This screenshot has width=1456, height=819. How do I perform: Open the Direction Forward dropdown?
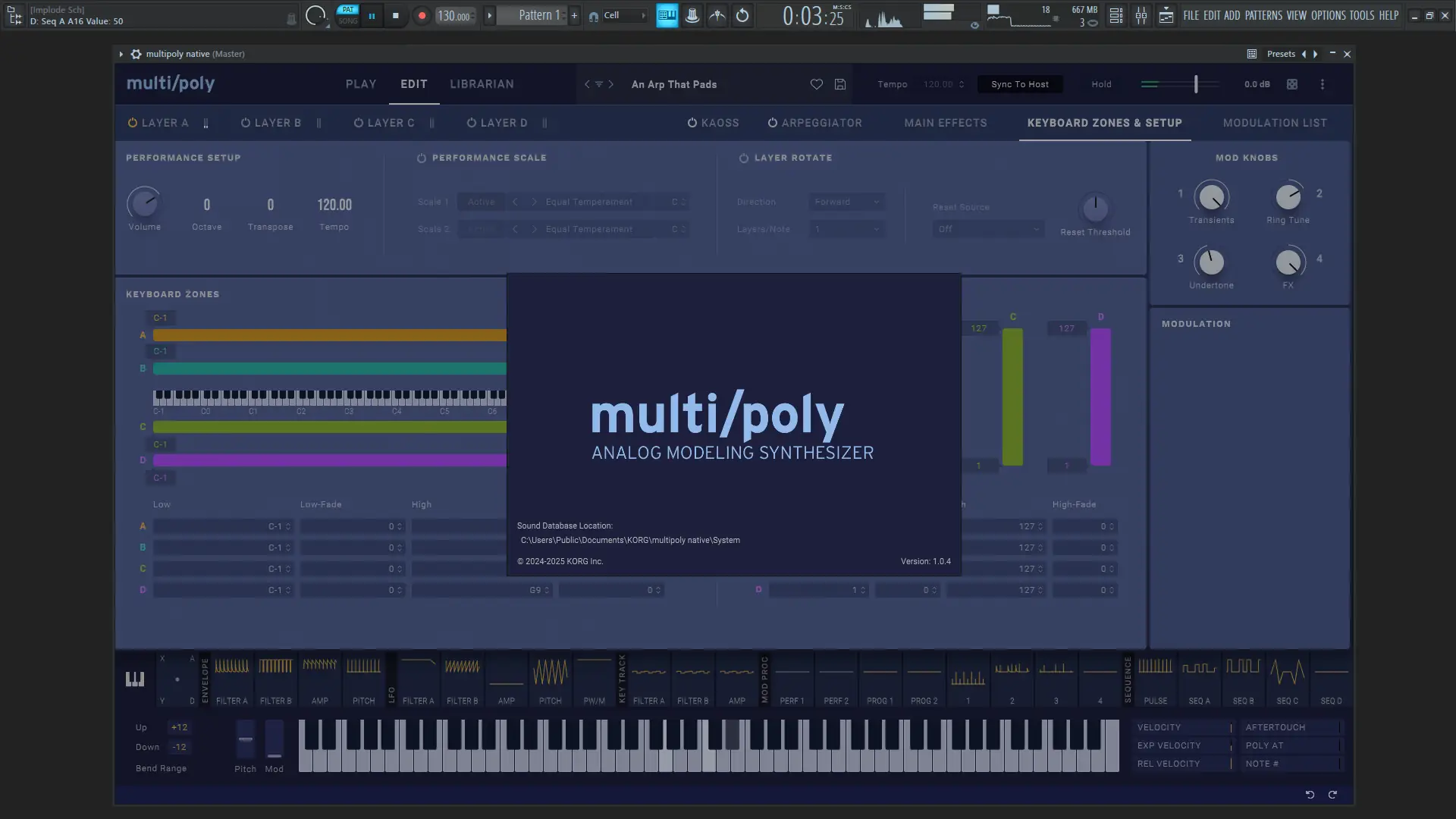tap(846, 202)
